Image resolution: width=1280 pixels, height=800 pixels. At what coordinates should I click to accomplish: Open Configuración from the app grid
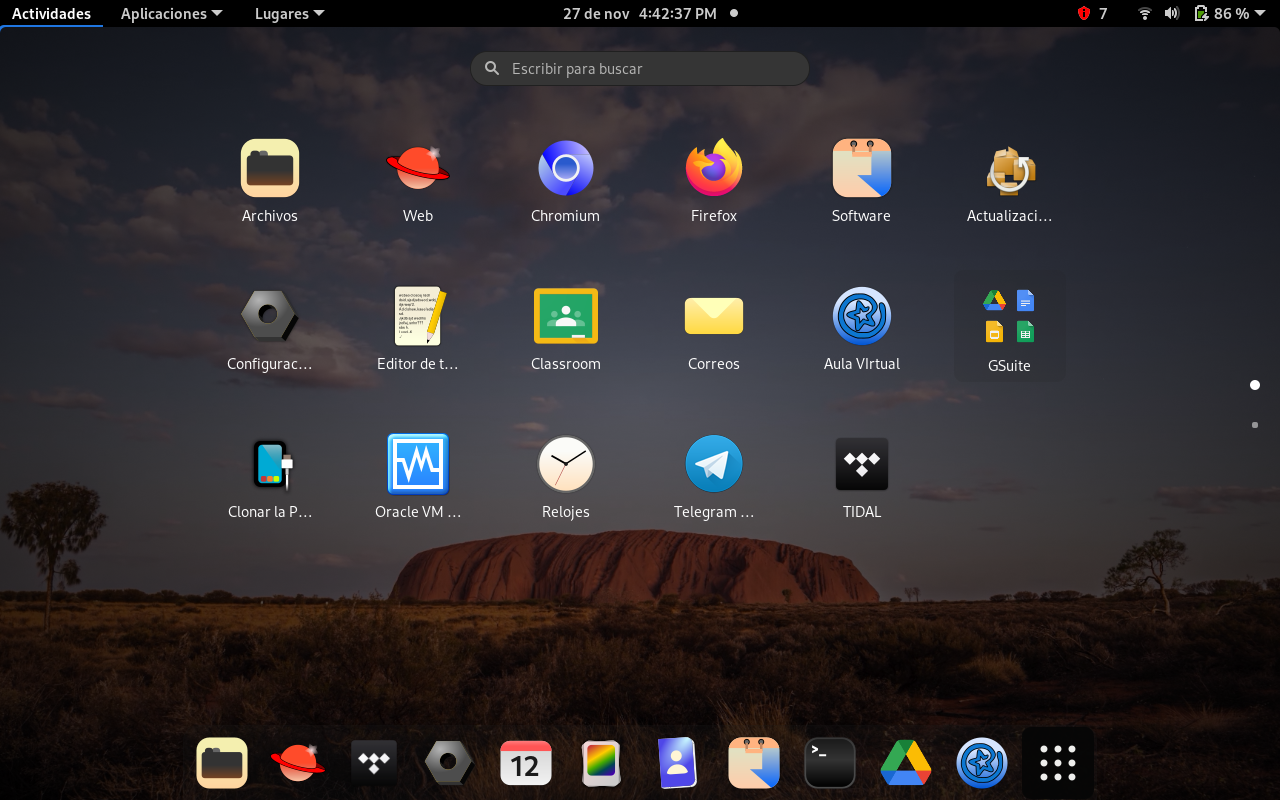pyautogui.click(x=270, y=316)
